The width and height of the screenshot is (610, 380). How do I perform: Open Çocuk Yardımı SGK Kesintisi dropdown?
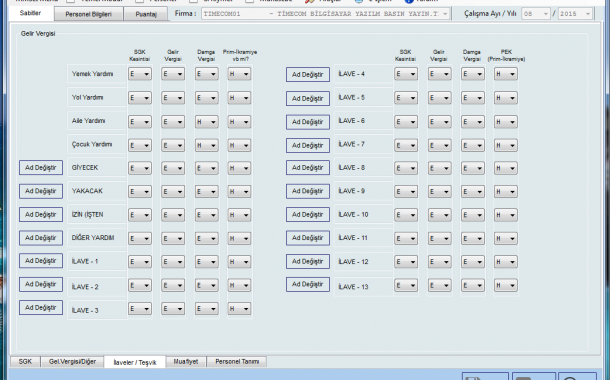(140, 145)
